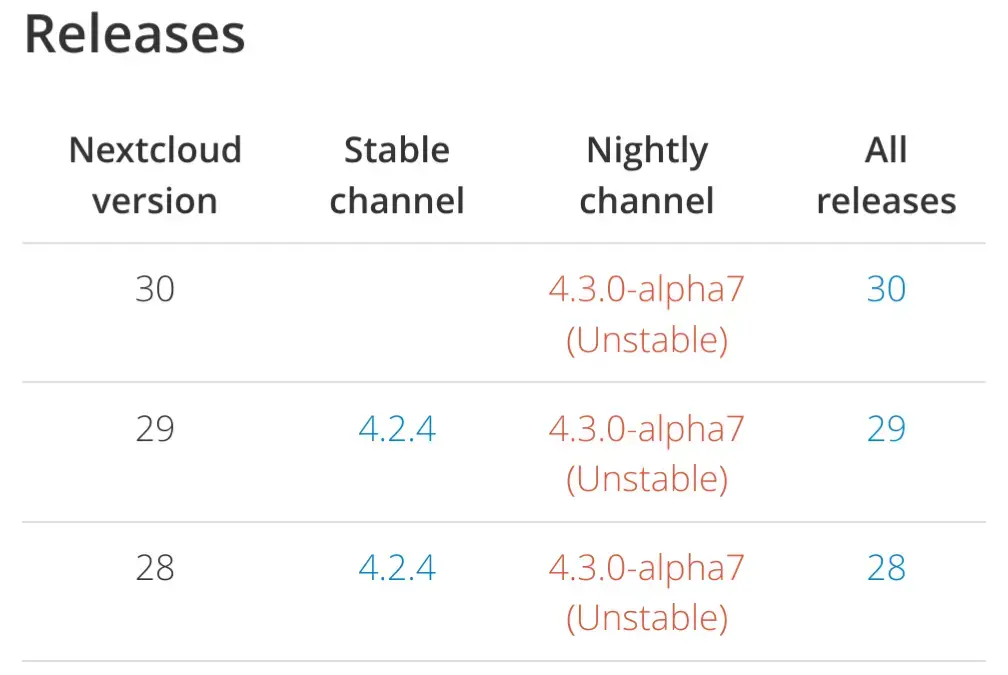Click (Unstable) label in Nextcloud 30 row

point(647,339)
